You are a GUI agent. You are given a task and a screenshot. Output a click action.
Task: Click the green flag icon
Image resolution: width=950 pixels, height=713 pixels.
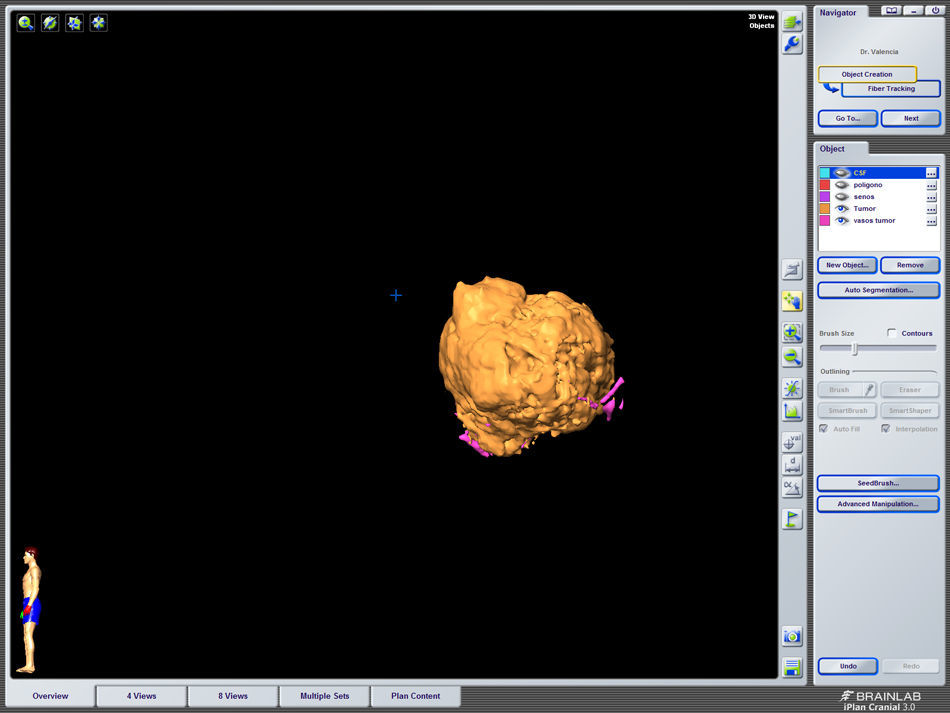pyautogui.click(x=792, y=519)
